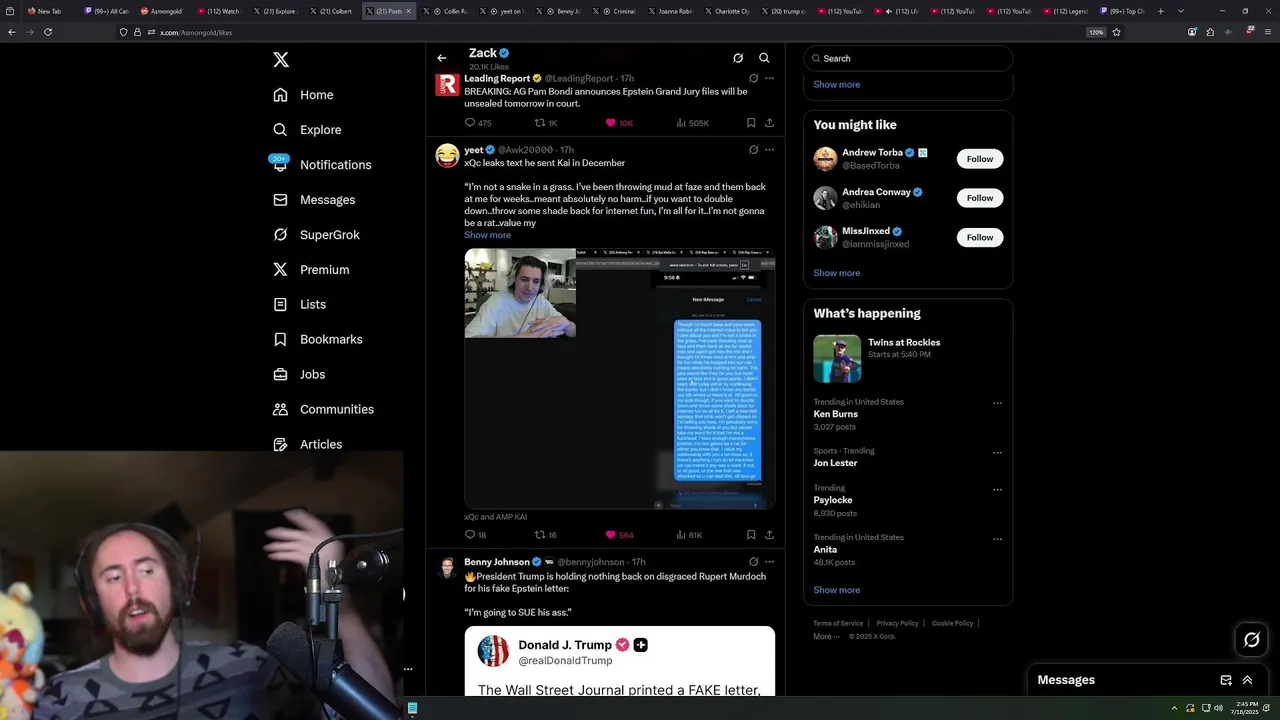This screenshot has height=720, width=1280.
Task: Reply to yeet's post with 18 replies
Action: coord(475,535)
